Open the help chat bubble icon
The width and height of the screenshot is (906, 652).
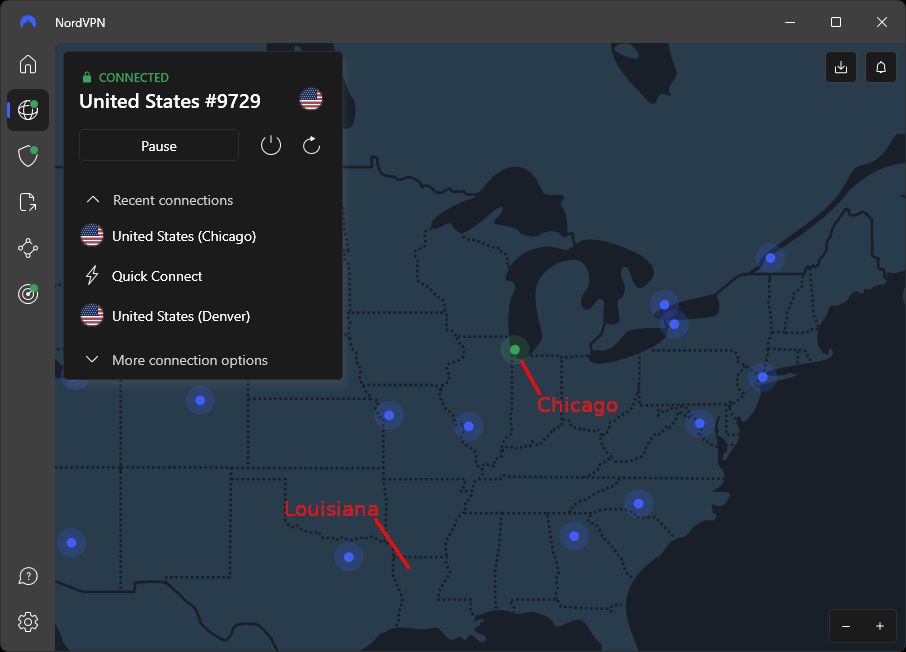tap(28, 576)
